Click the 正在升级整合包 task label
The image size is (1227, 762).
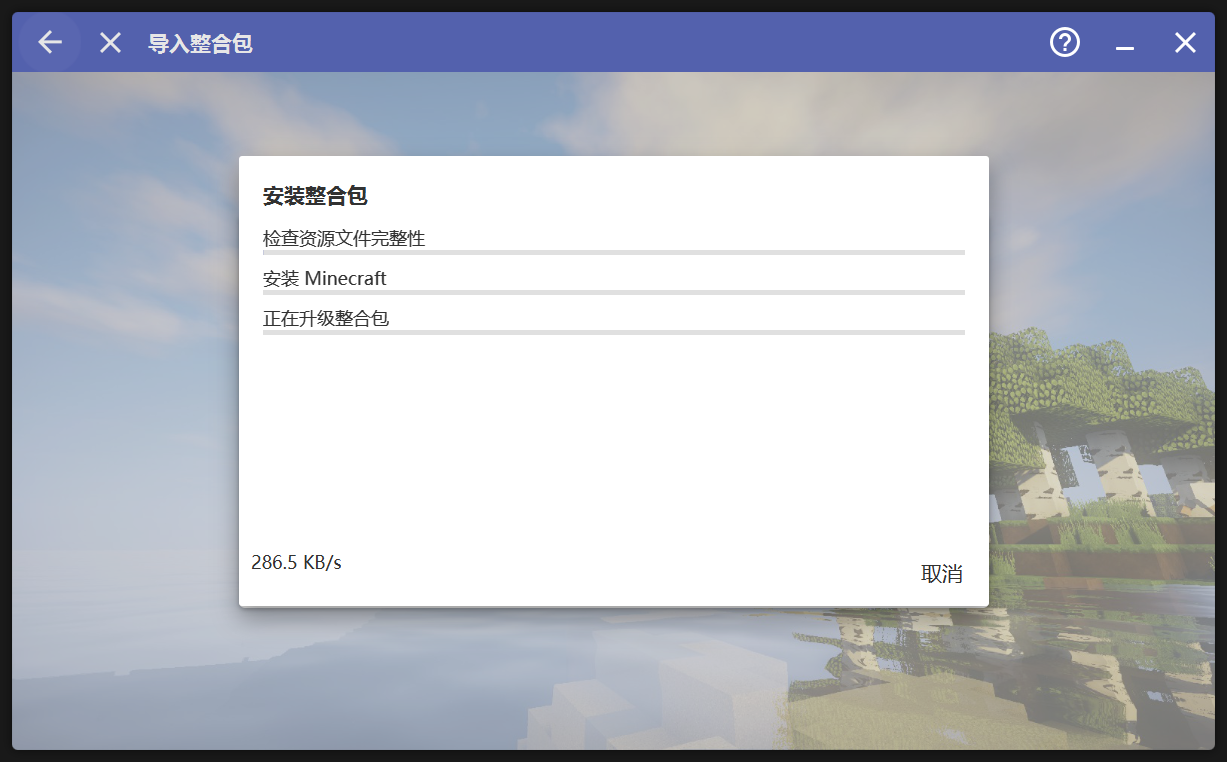coord(326,317)
